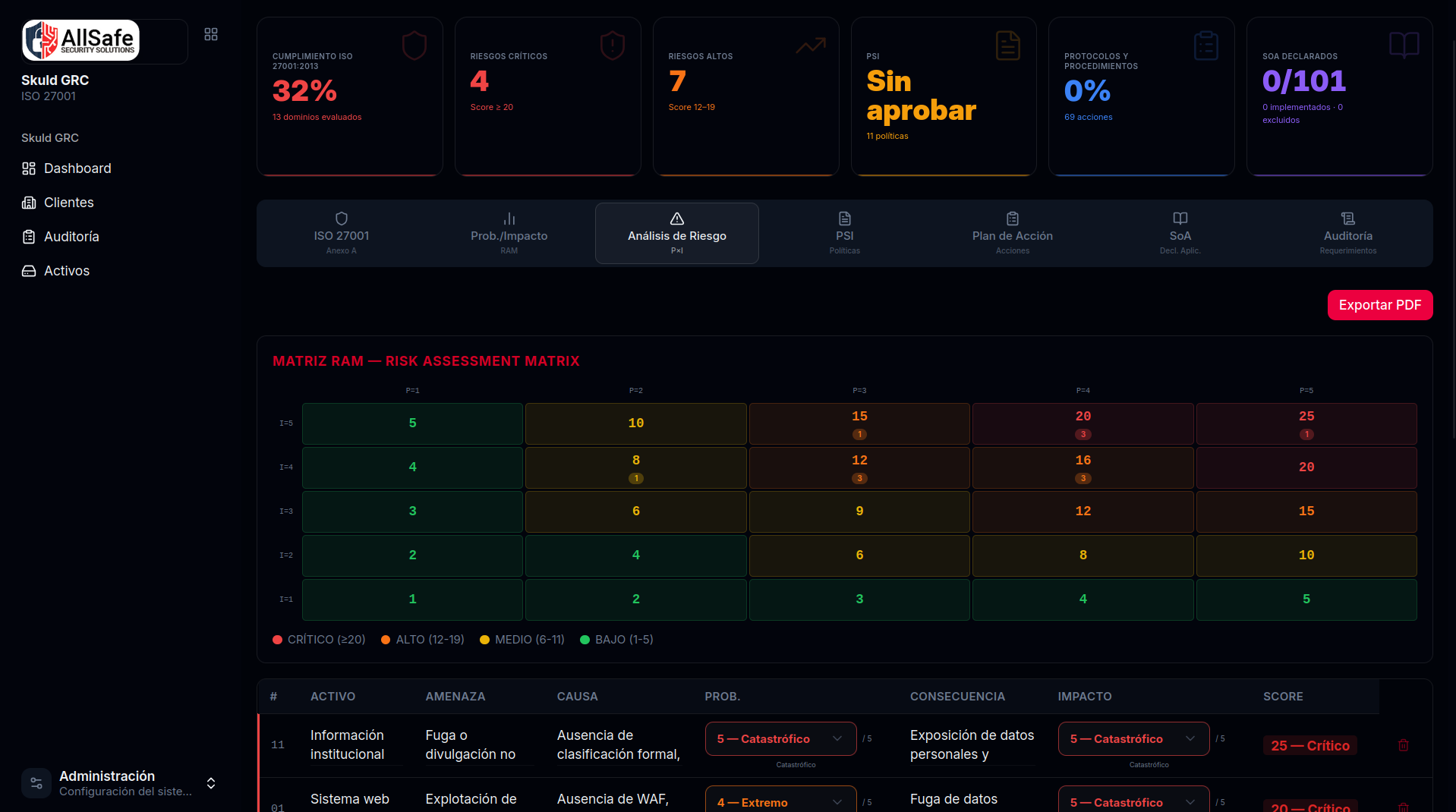Click the book icon in SoA tab

[x=1180, y=219]
